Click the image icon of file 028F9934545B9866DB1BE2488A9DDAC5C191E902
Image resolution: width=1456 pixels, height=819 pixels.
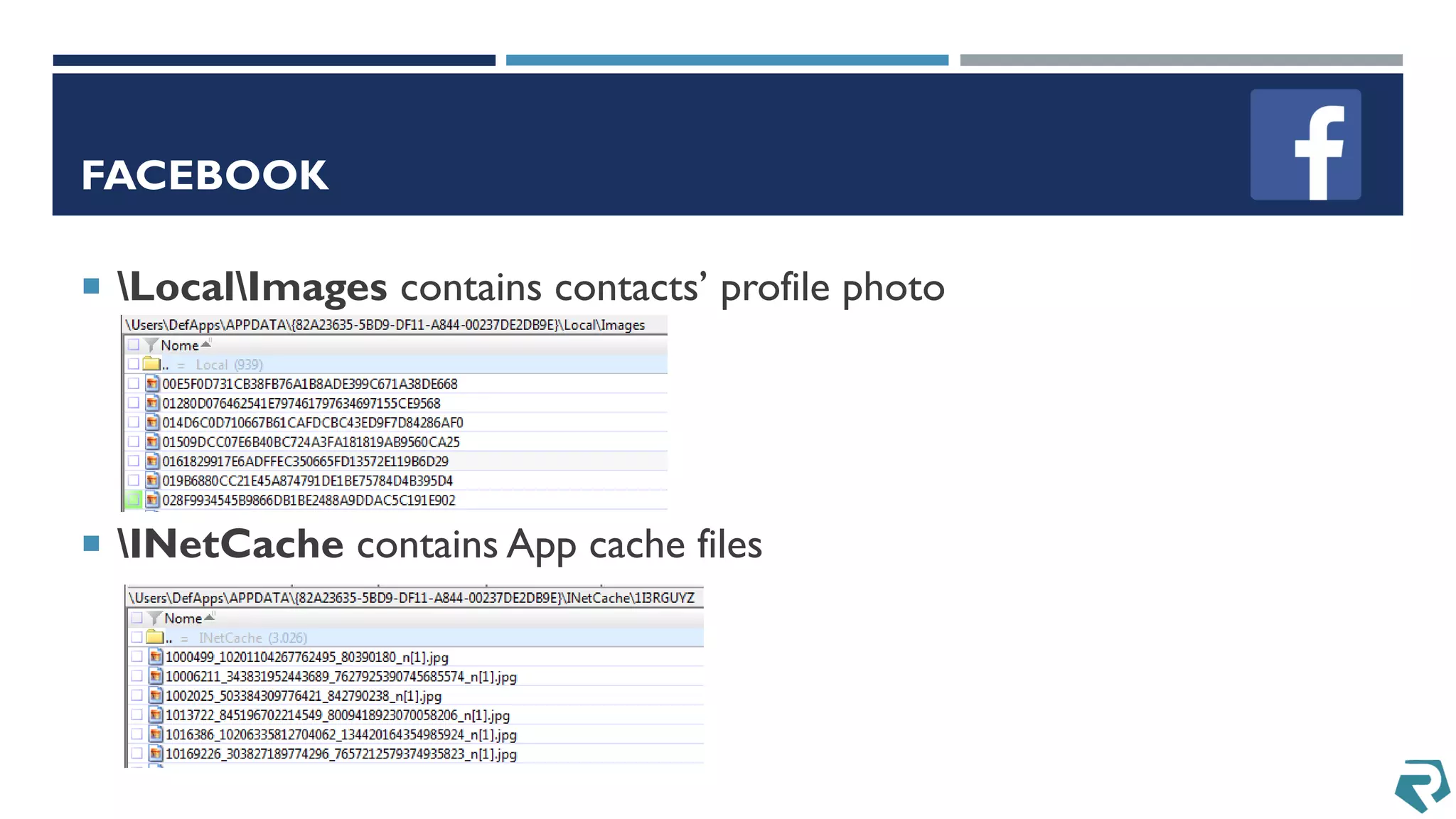(152, 500)
